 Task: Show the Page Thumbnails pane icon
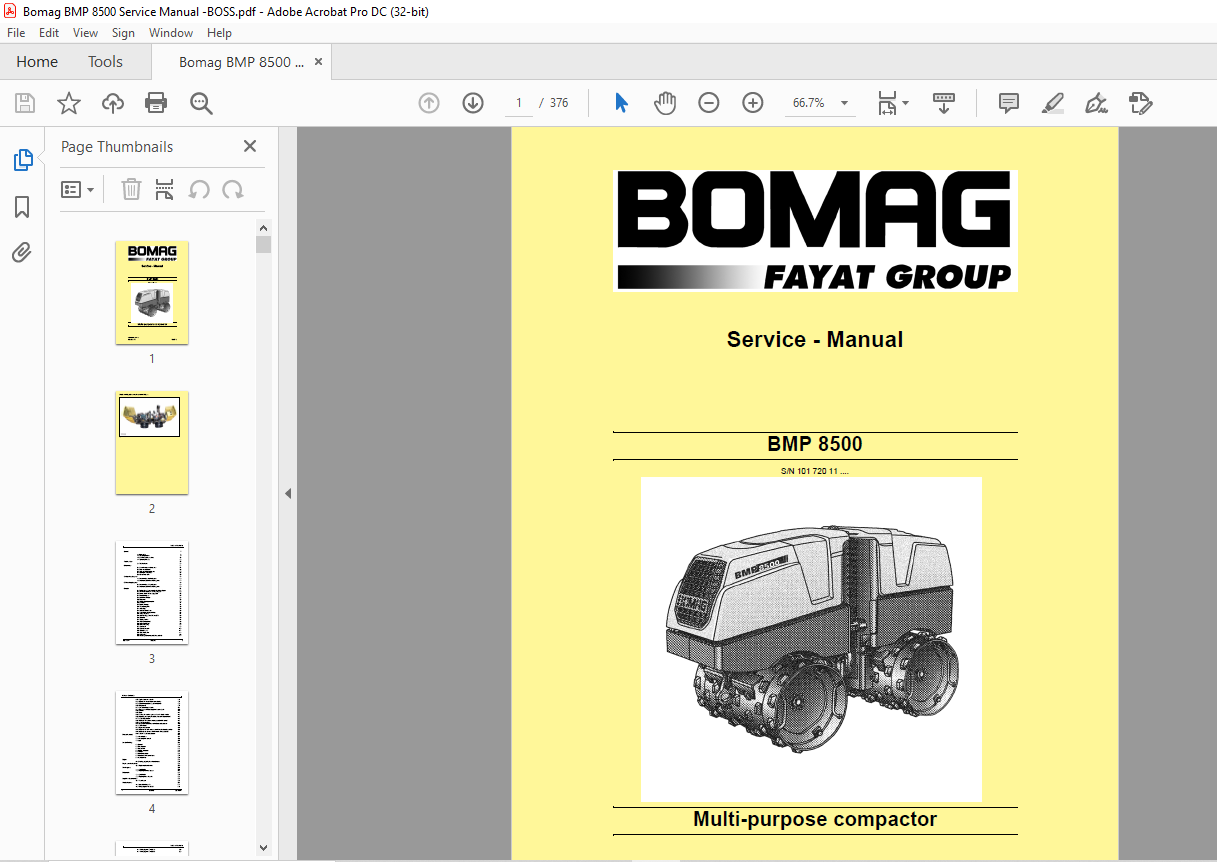22,160
